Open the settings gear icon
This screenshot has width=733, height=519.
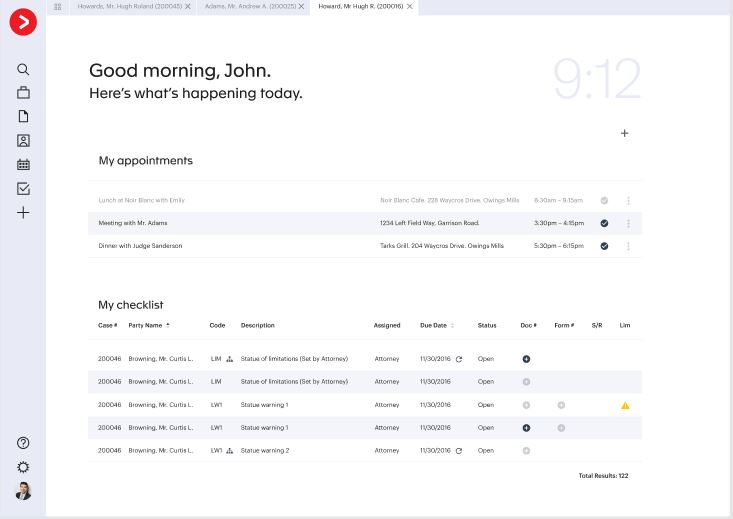23,467
